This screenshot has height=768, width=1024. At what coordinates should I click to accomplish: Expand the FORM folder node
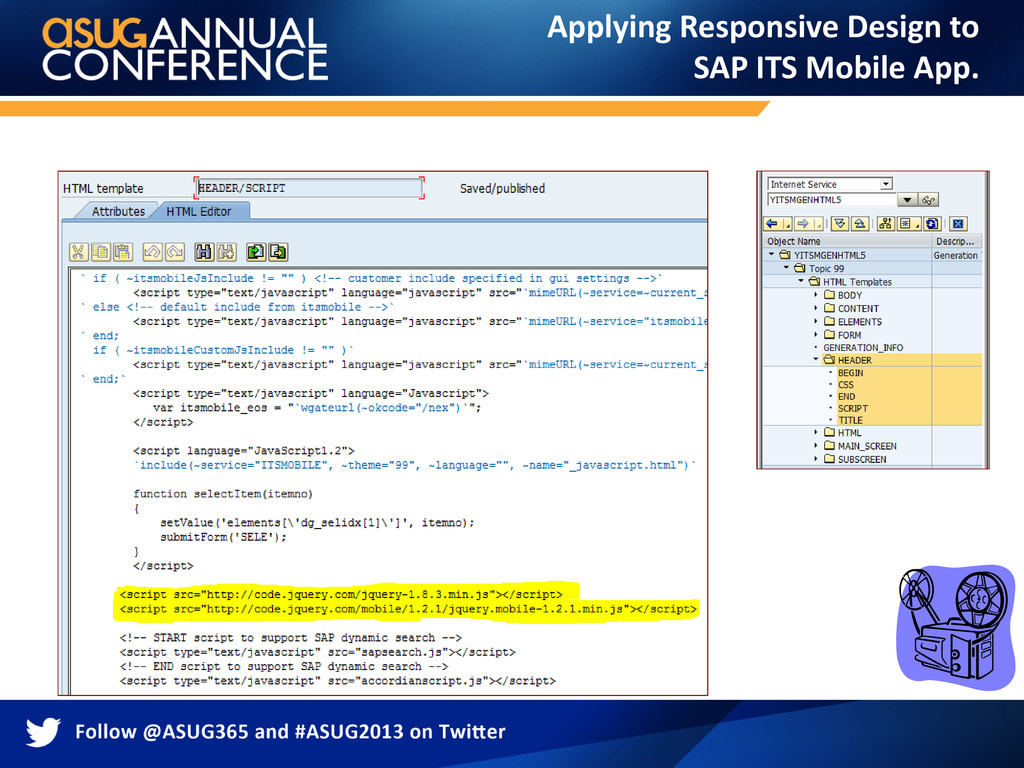point(816,334)
